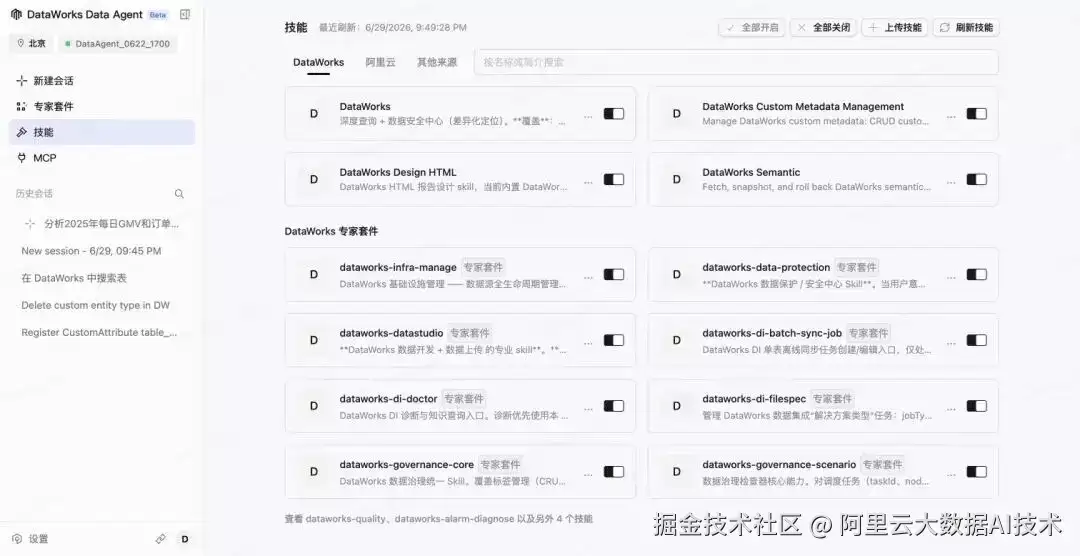Click the link icon beside the user avatar
Screen dimensions: 1080x556
[160, 539]
